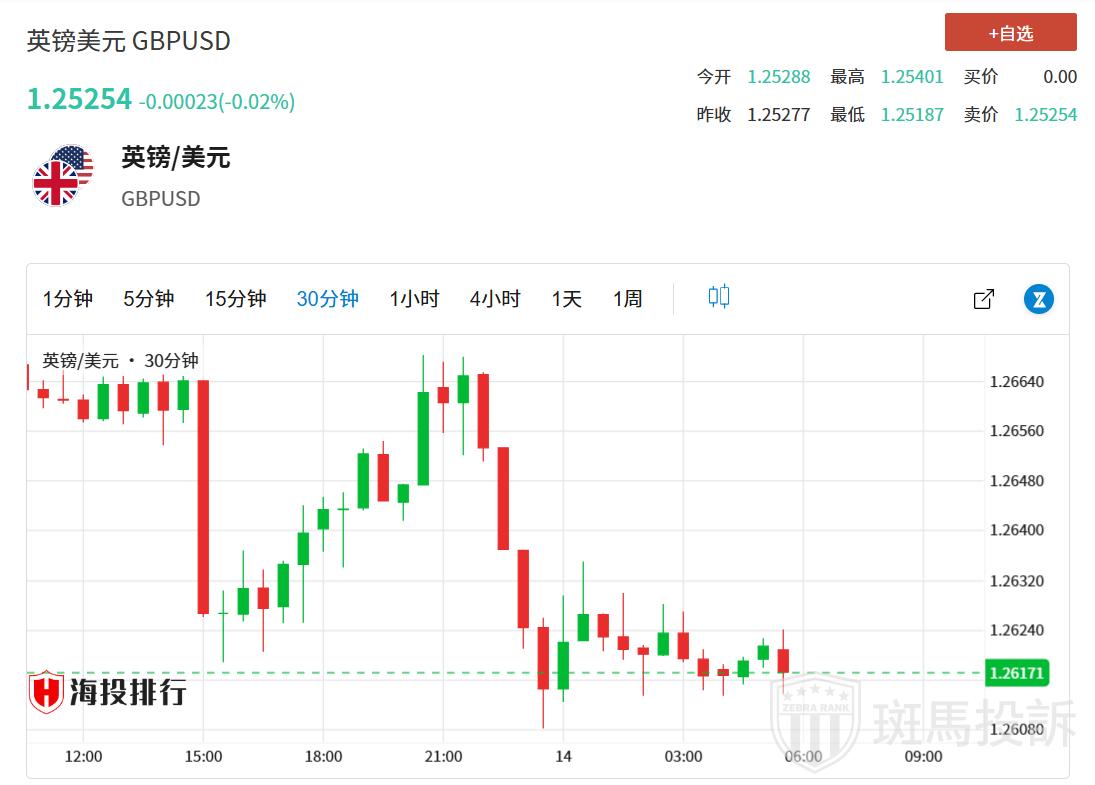Screen dimensions: 1095x785
Task: Open chart in new window icon
Action: 983,299
